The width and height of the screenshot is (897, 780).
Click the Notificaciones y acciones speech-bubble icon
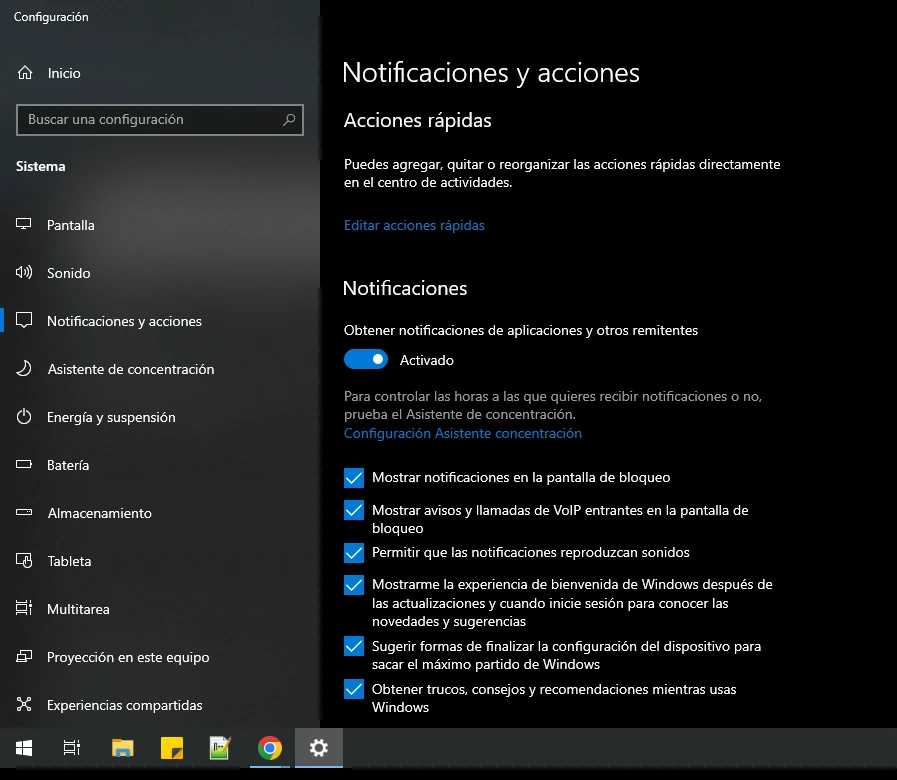[x=23, y=320]
